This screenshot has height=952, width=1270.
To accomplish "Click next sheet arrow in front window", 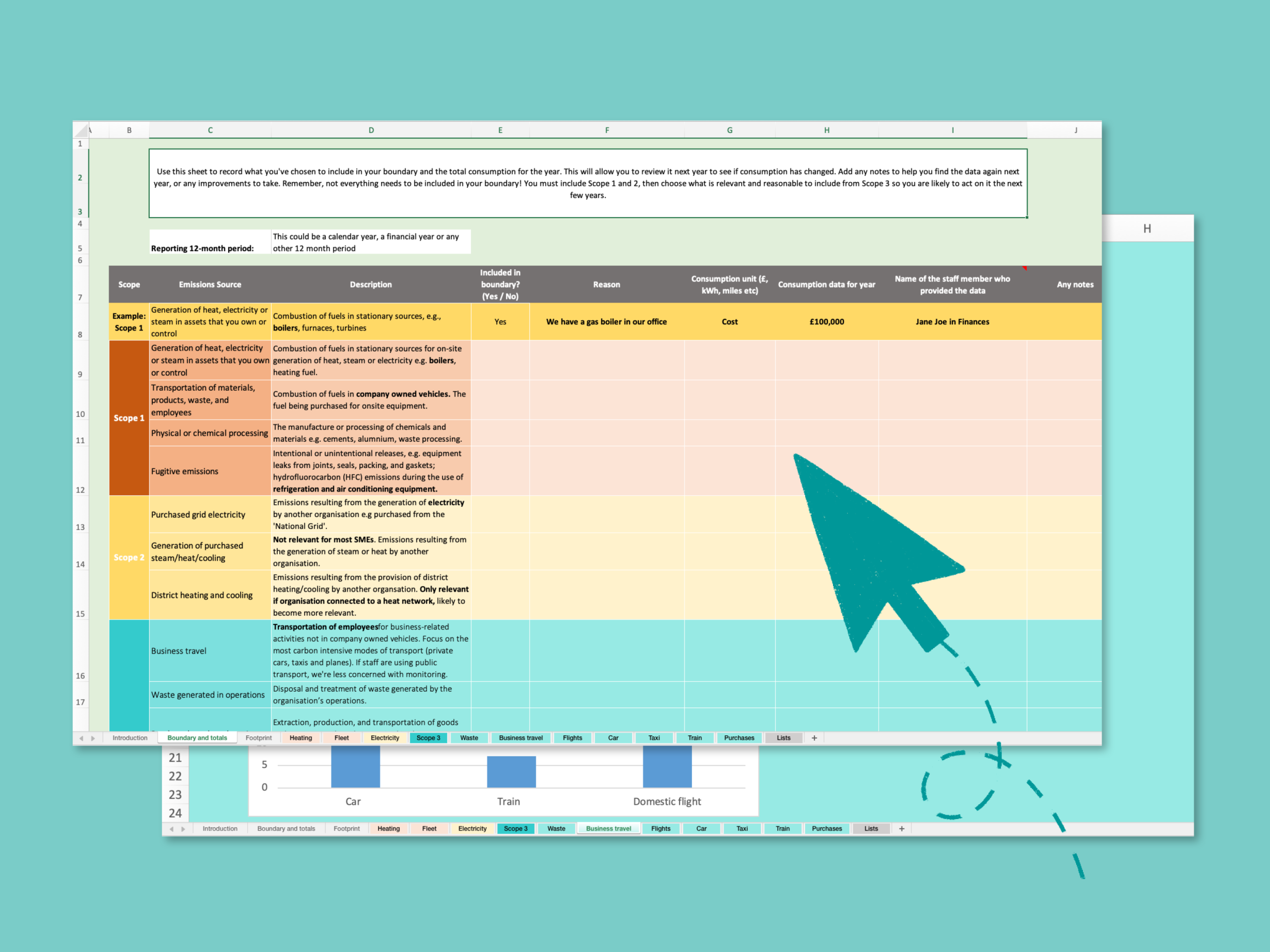I will point(93,738).
